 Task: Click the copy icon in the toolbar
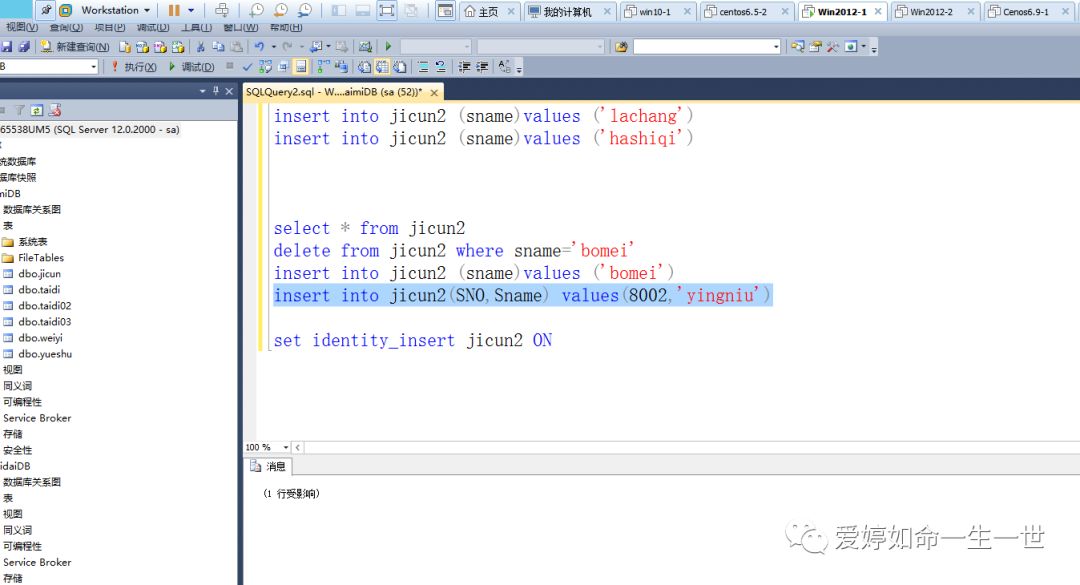point(218,47)
